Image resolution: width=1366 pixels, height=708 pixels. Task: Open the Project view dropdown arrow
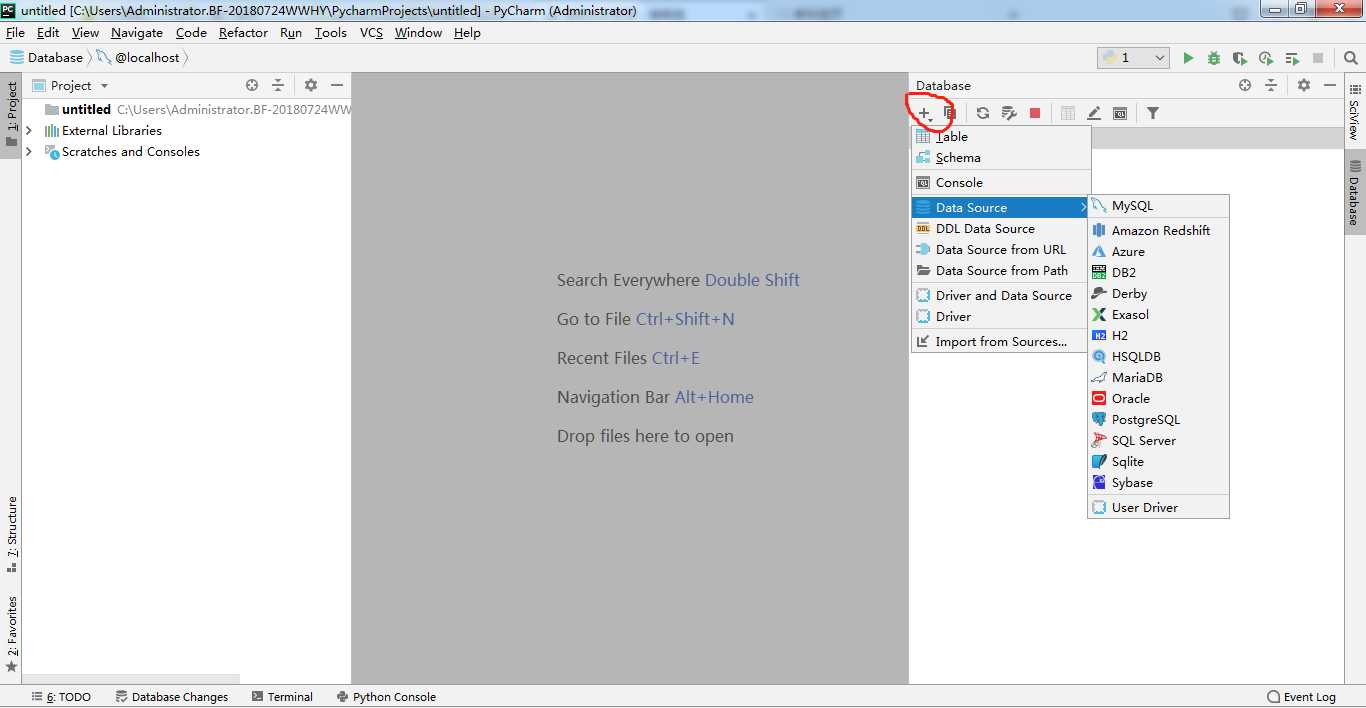104,86
